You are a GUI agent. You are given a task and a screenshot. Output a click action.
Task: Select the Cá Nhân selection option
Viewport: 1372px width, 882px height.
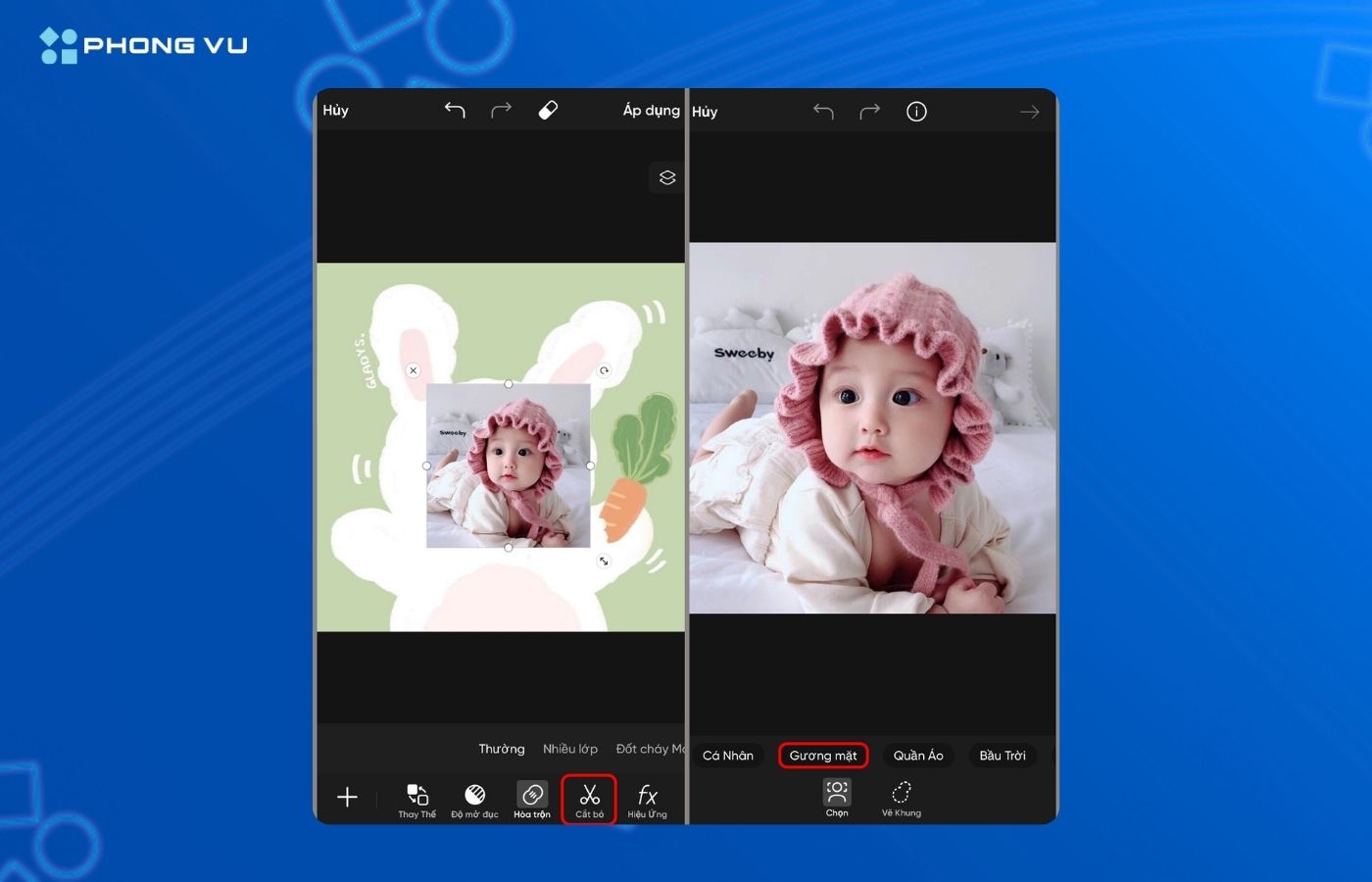pos(728,756)
